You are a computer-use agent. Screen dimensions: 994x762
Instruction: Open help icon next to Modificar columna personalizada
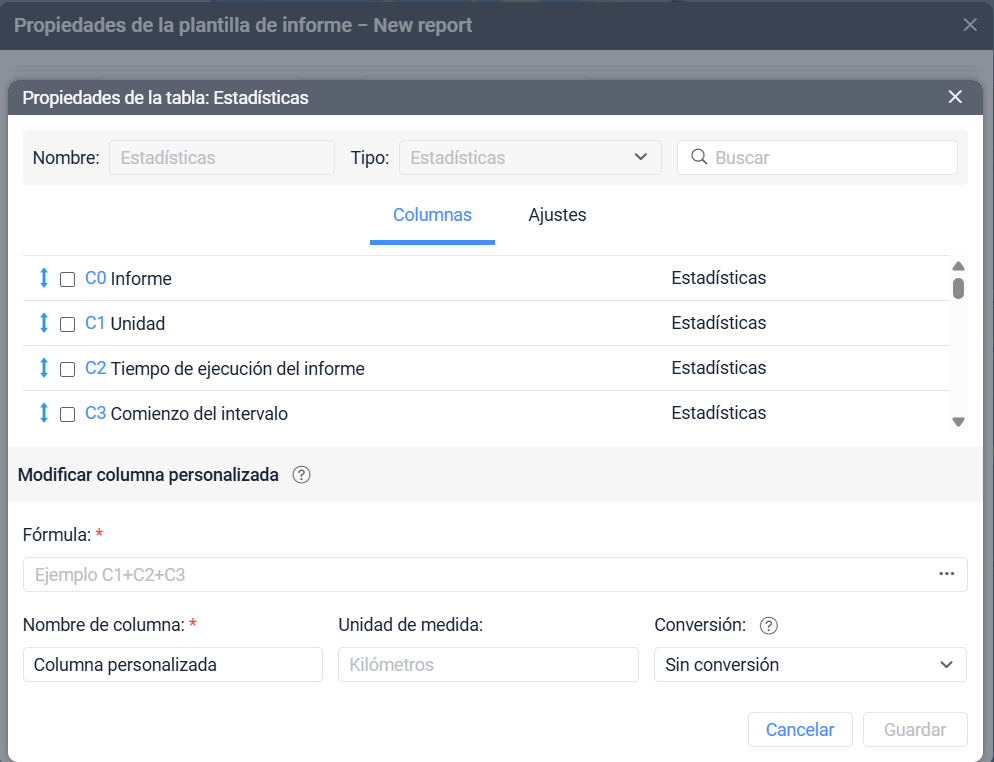[x=301, y=476]
